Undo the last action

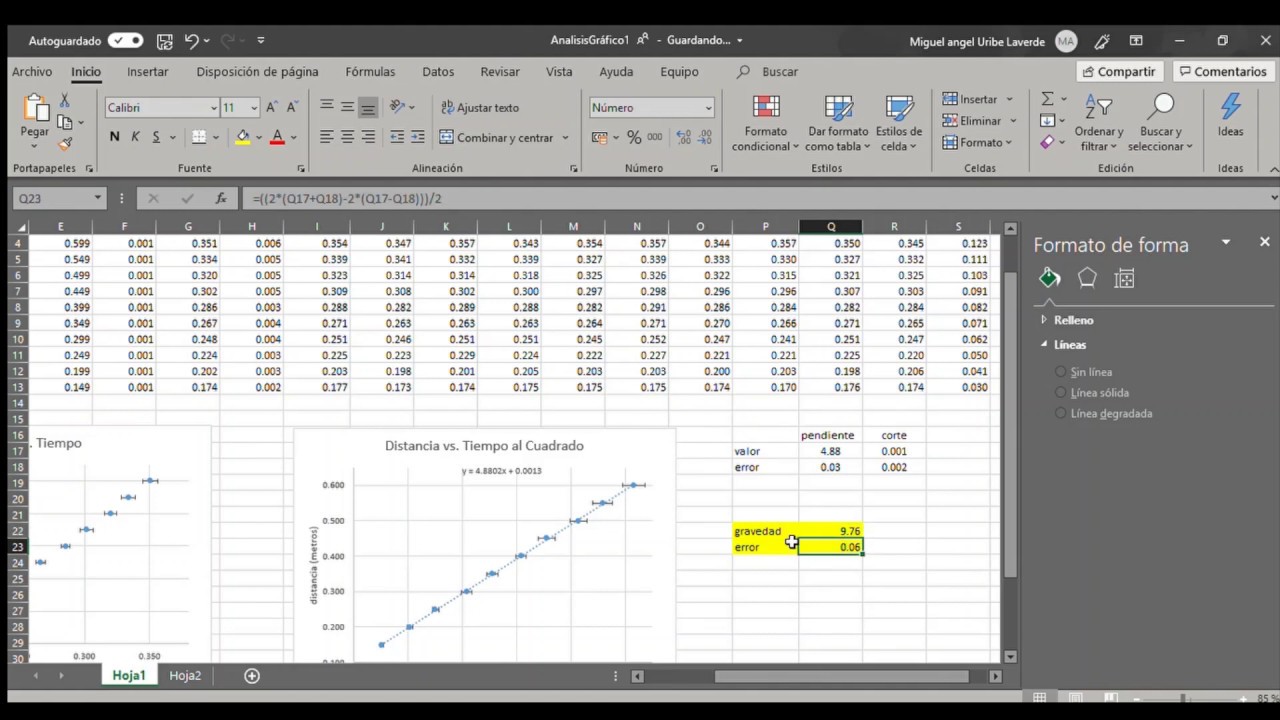[x=191, y=41]
